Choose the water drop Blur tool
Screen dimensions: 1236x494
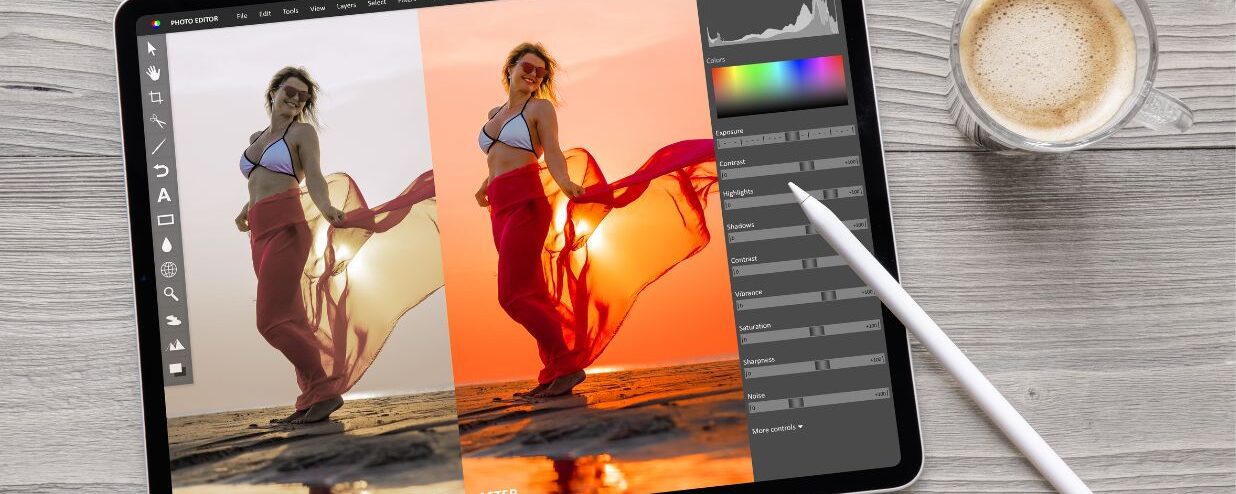pyautogui.click(x=167, y=244)
